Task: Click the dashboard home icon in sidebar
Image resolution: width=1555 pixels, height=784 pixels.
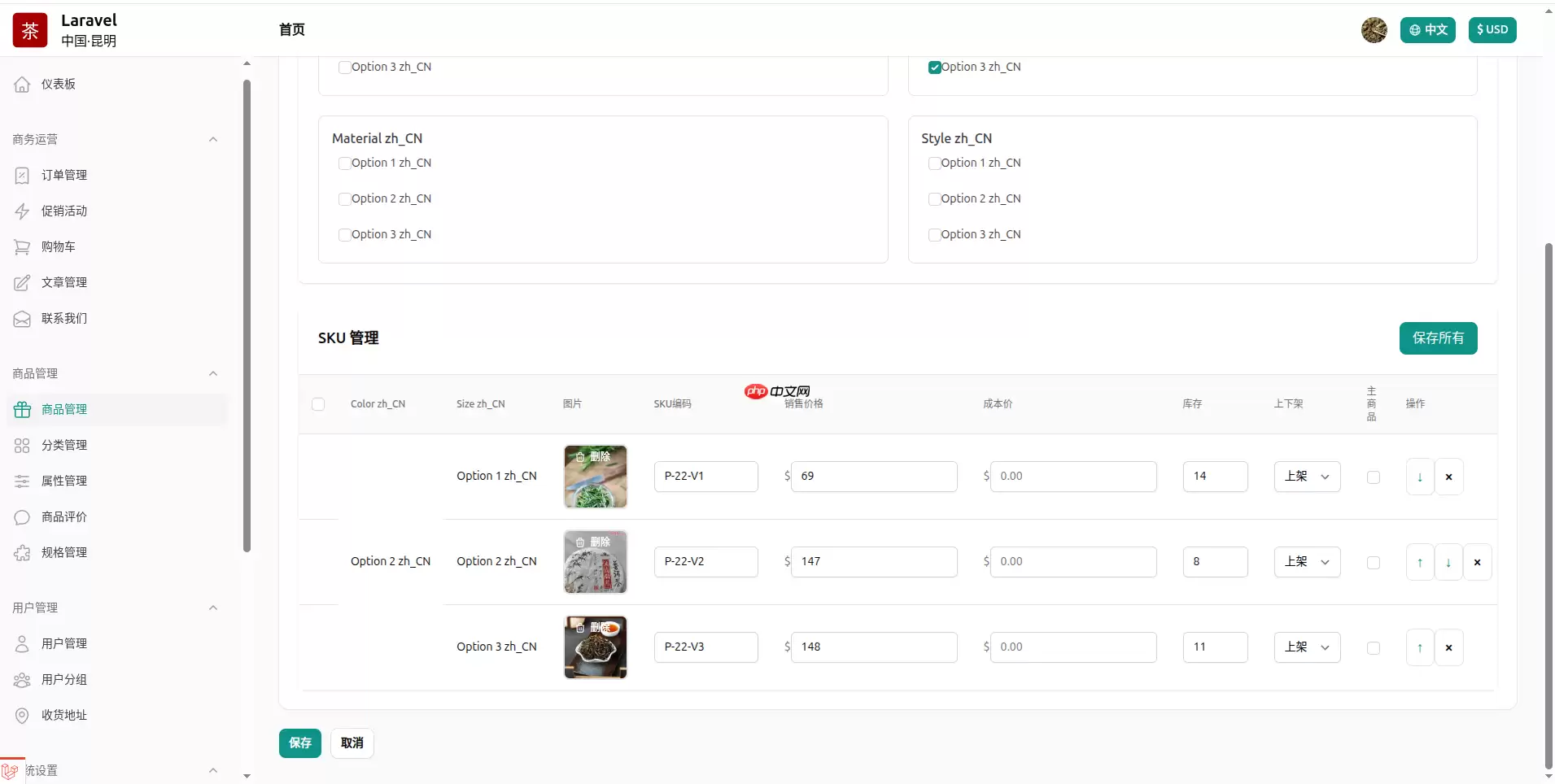Action: coord(22,85)
